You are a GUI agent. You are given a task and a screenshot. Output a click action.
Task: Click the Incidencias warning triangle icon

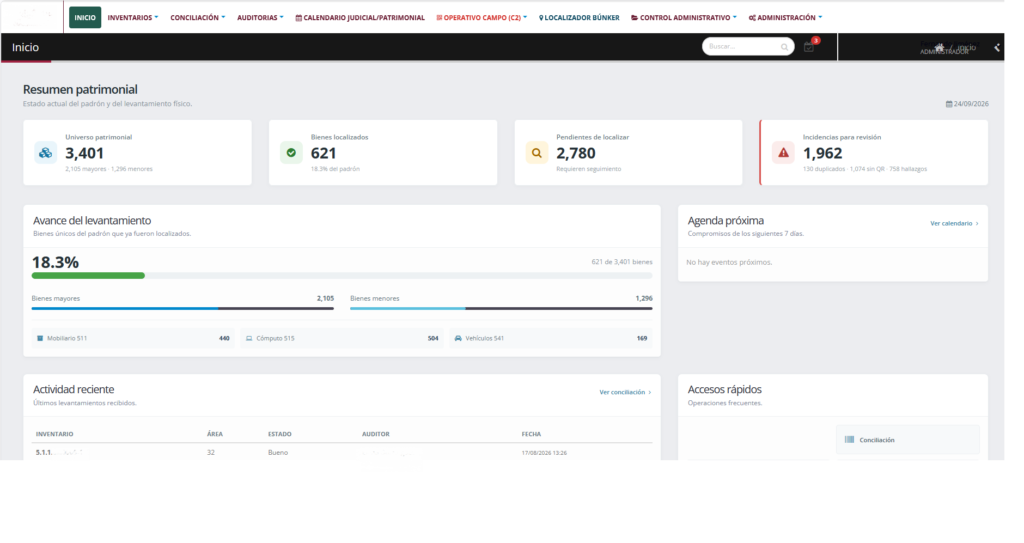tap(783, 153)
